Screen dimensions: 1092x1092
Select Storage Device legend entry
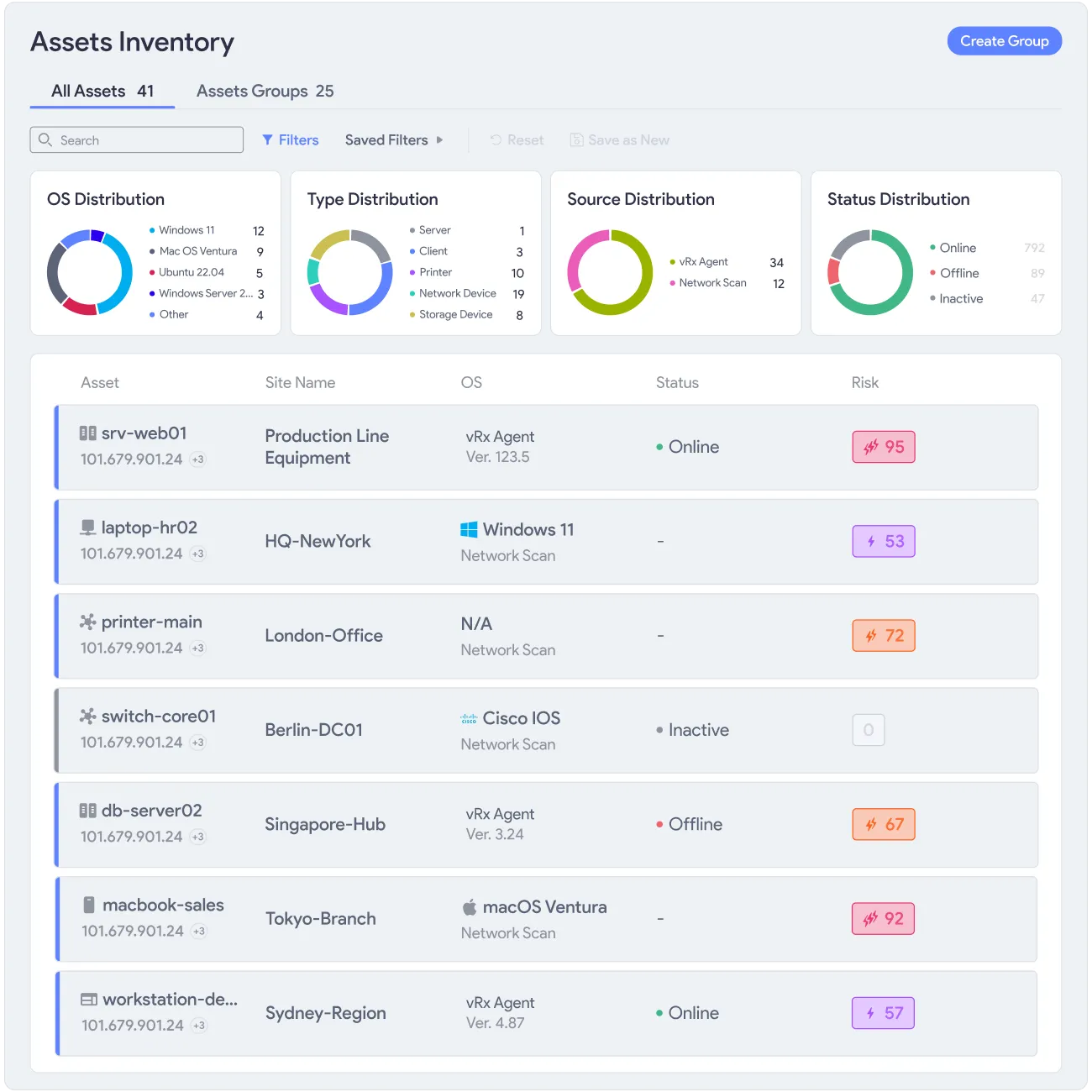click(x=467, y=314)
